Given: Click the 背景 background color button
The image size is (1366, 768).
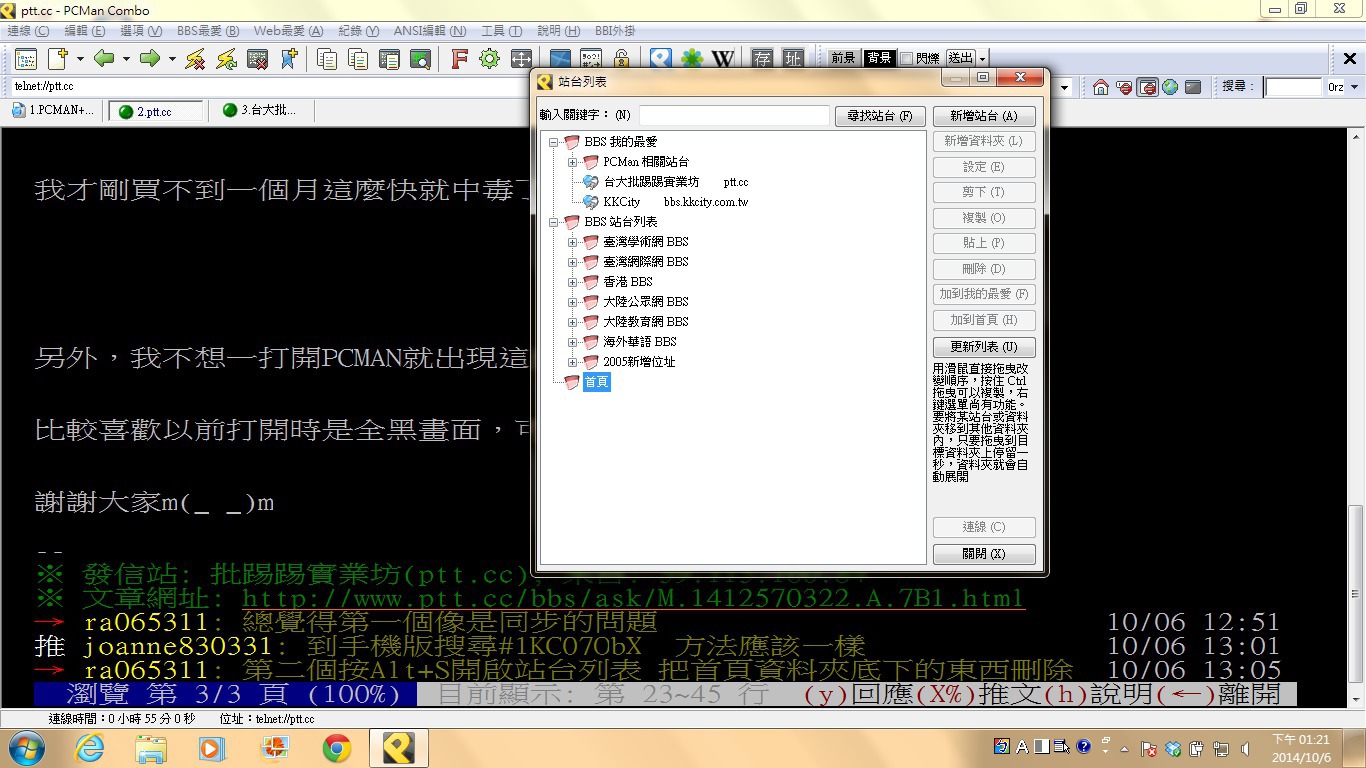Looking at the screenshot, I should click(879, 59).
